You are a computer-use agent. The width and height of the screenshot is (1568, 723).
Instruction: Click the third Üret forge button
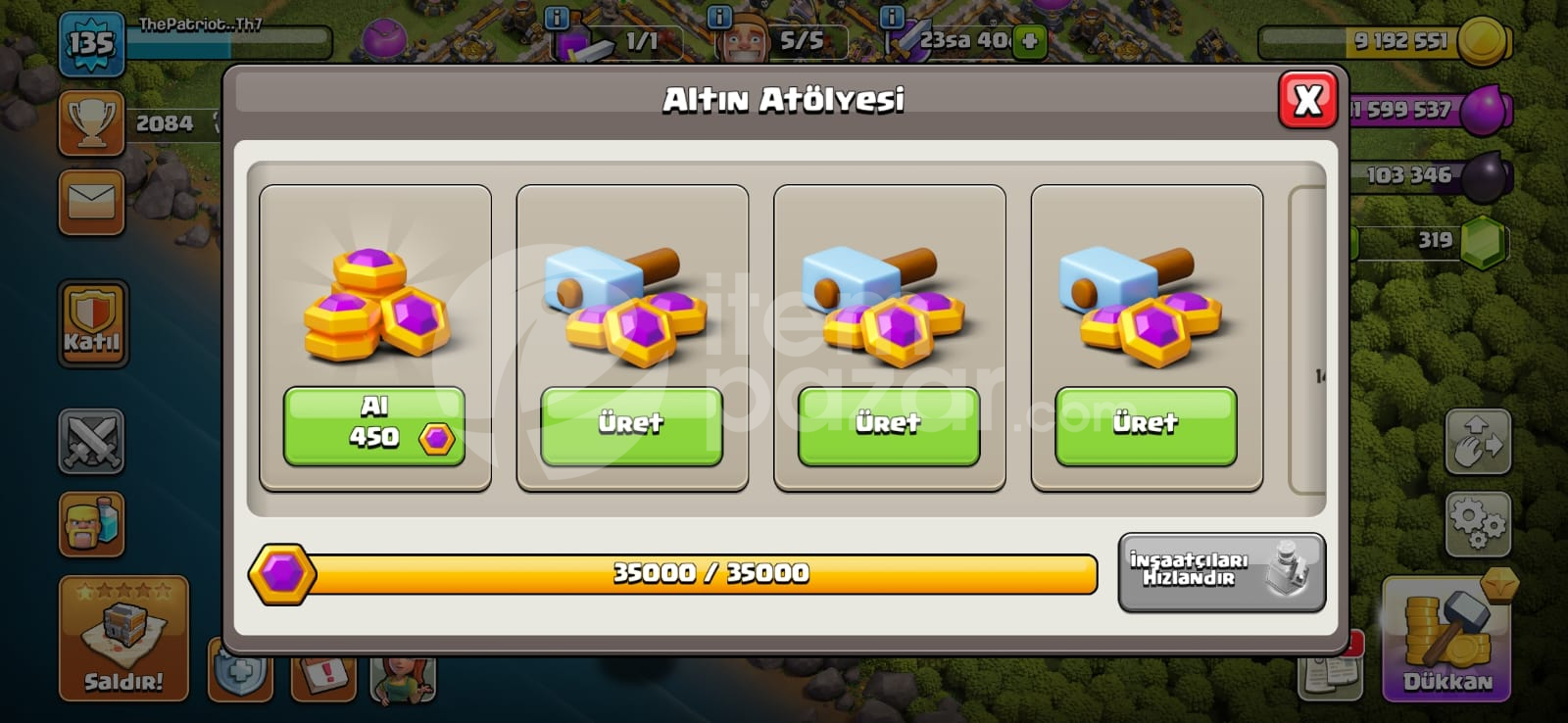(x=1146, y=425)
